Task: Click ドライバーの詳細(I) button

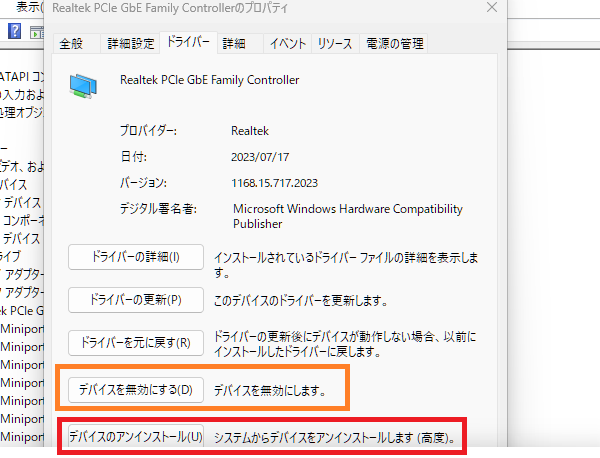Action: pyautogui.click(x=136, y=257)
